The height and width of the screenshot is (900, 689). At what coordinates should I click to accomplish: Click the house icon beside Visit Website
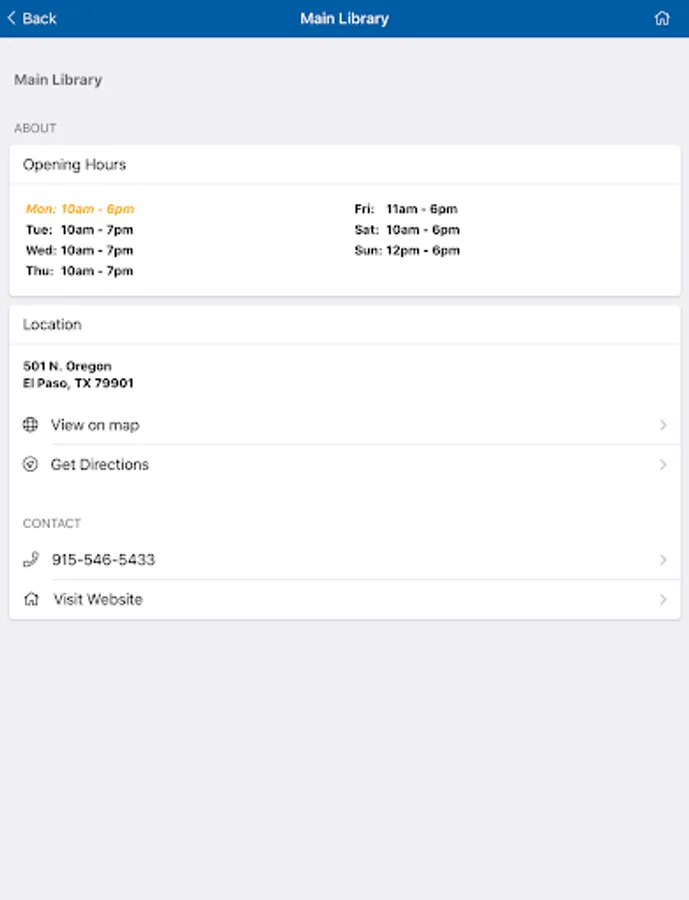[31, 600]
